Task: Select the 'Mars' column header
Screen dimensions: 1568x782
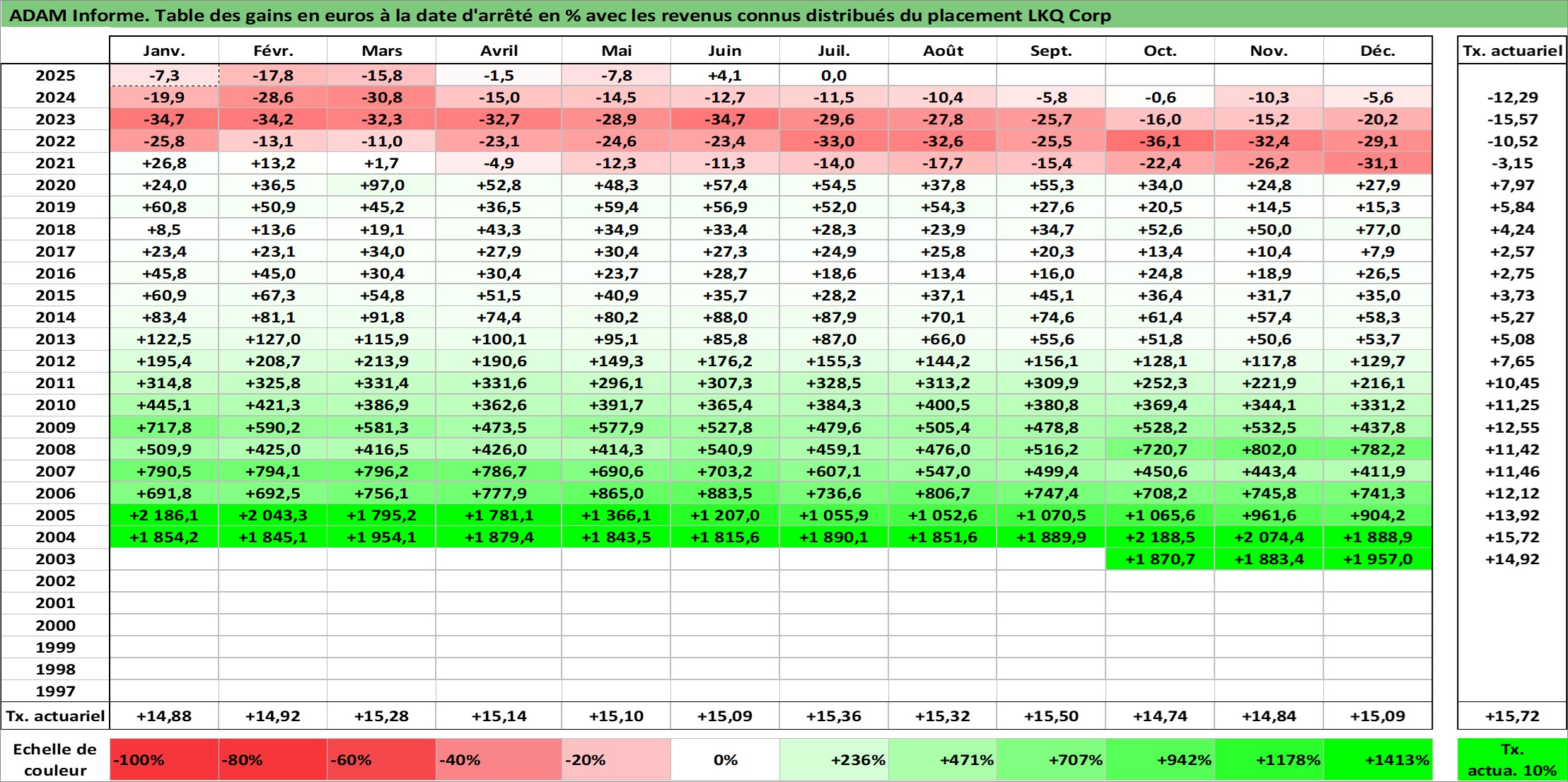Action: pyautogui.click(x=382, y=51)
